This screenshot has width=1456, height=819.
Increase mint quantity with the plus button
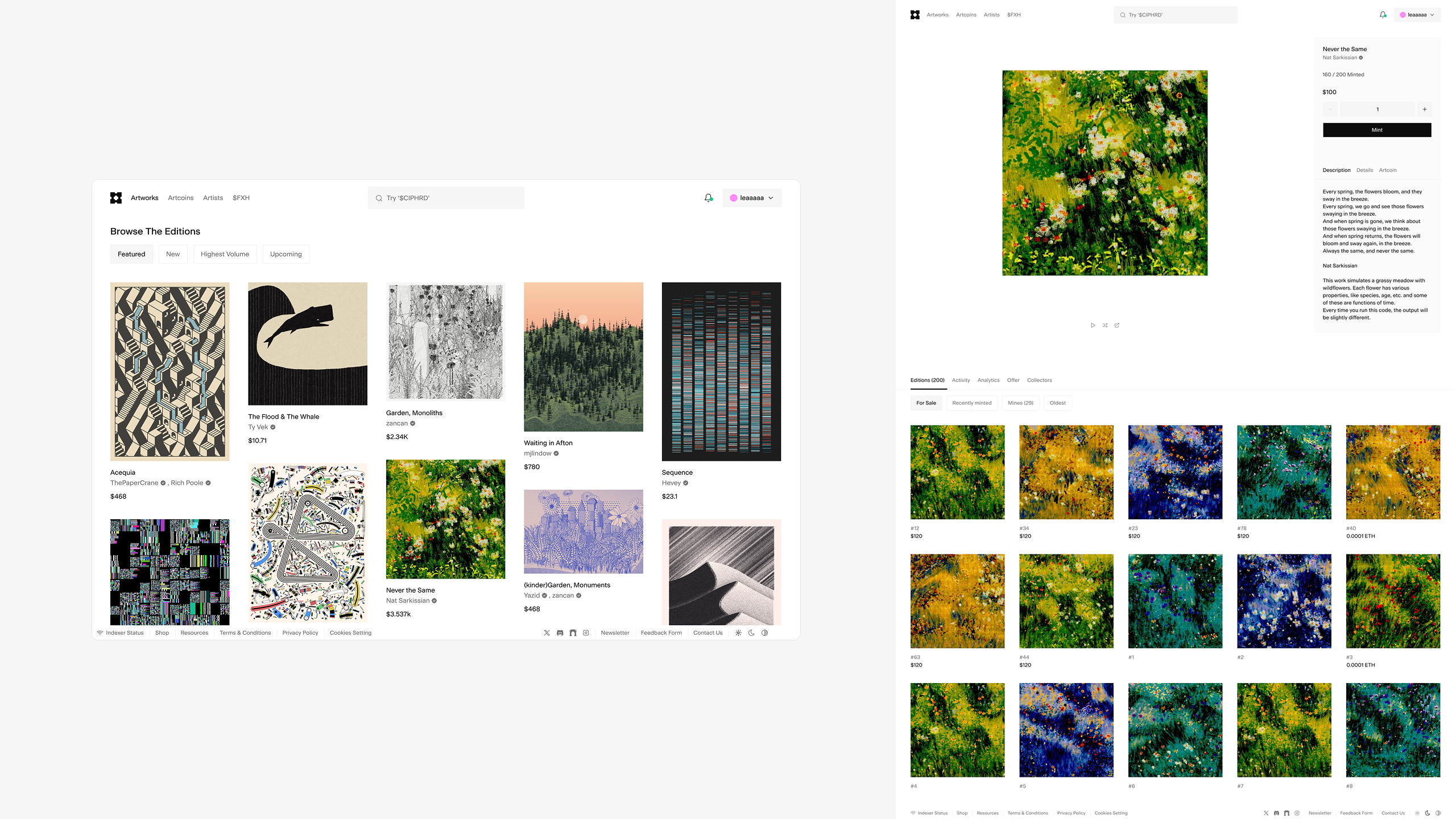1424,109
